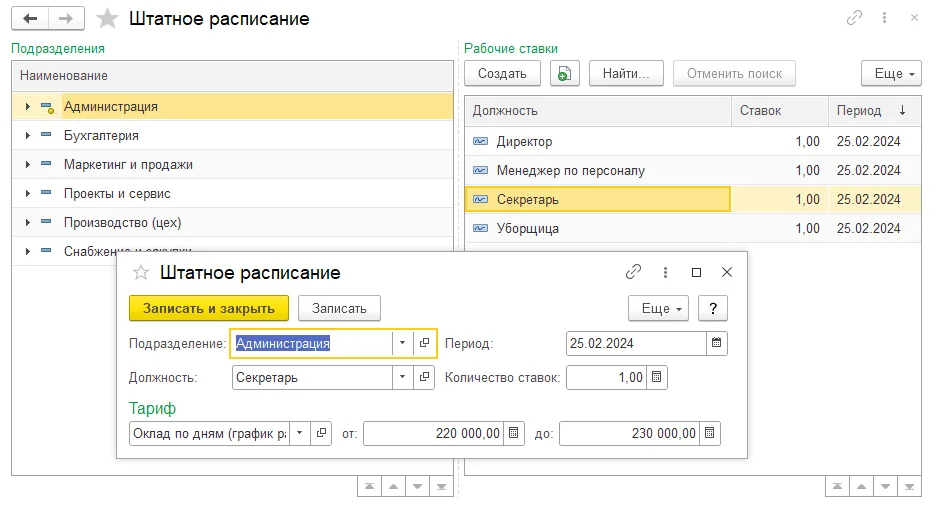
Task: Click sort arrow in Период column header
Action: (902, 110)
